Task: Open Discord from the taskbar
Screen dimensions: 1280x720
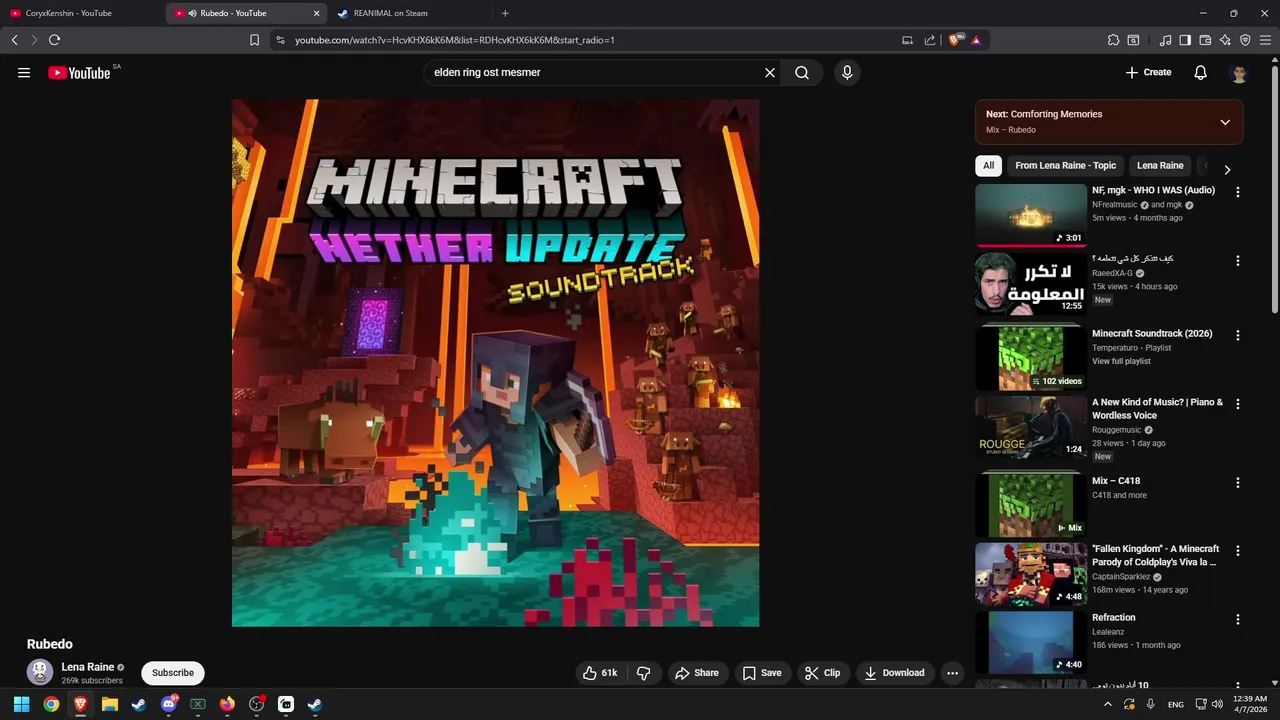Action: 168,704
